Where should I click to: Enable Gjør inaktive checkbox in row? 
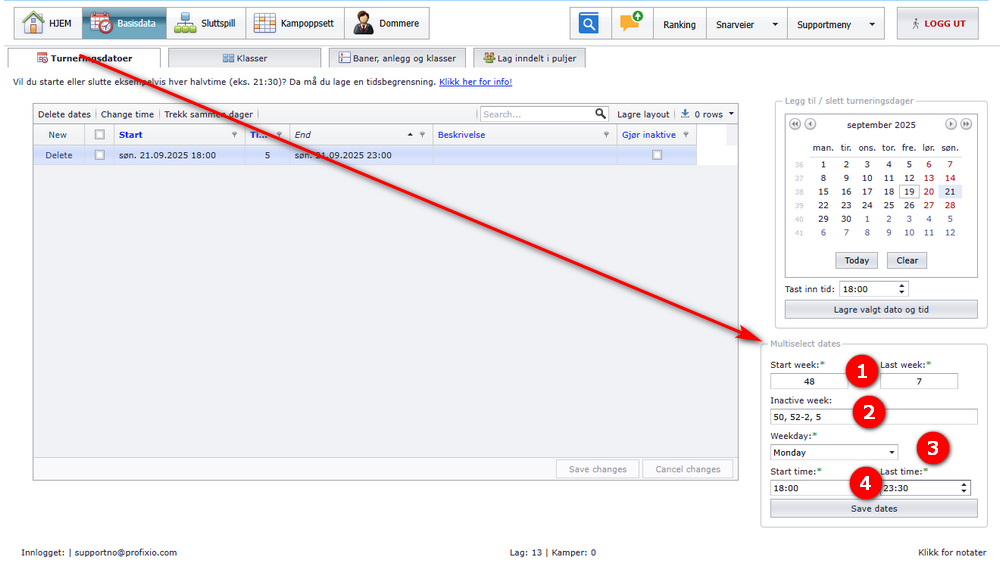coord(657,155)
